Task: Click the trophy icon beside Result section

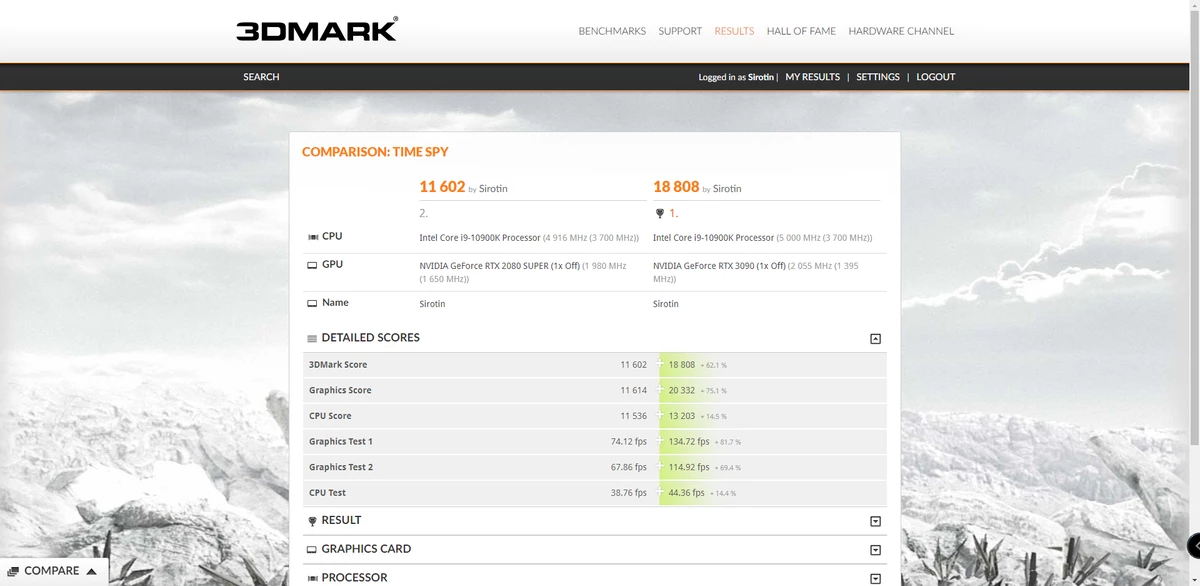Action: coord(312,521)
